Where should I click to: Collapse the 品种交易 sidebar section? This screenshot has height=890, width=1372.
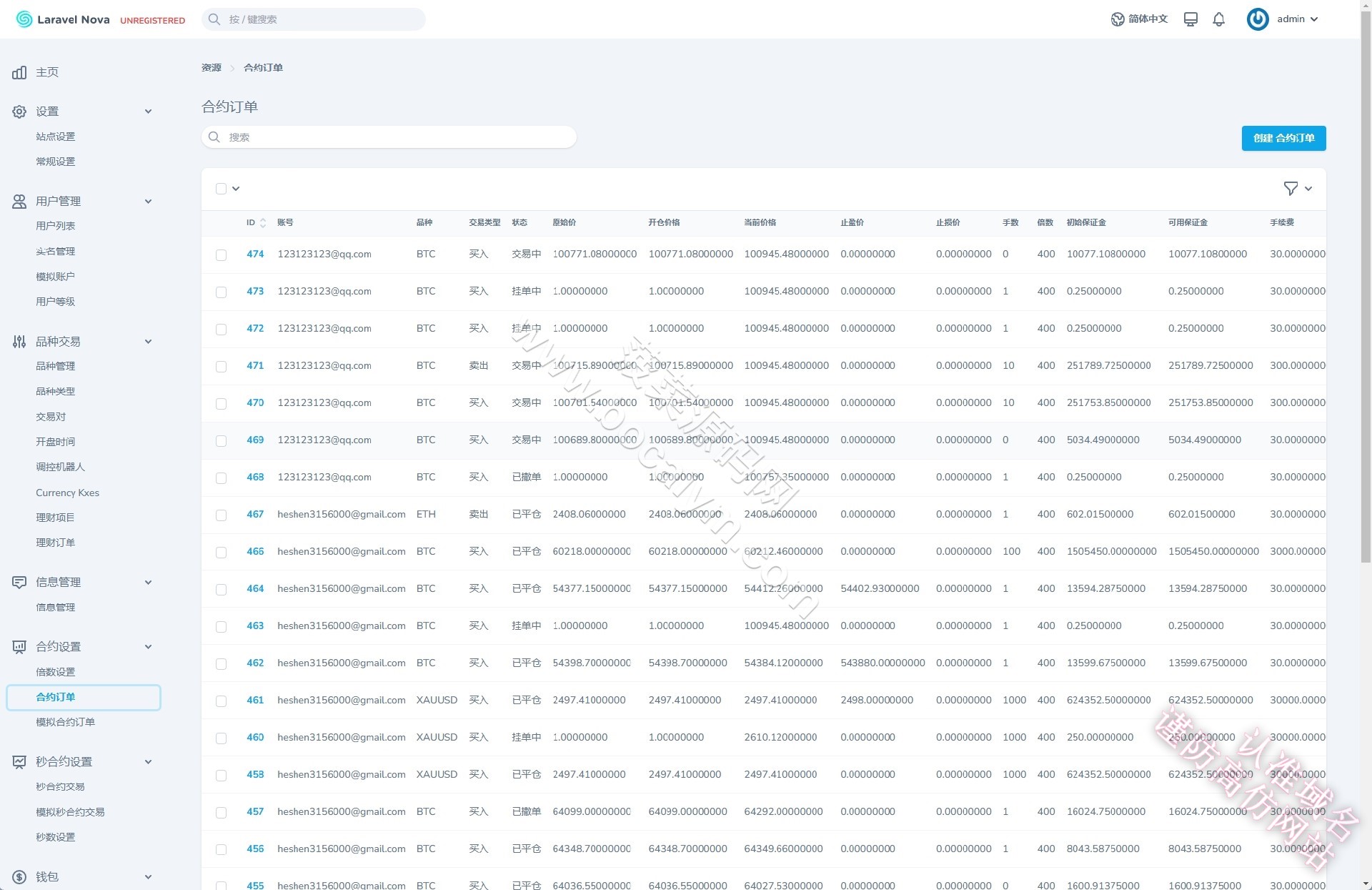tap(148, 342)
